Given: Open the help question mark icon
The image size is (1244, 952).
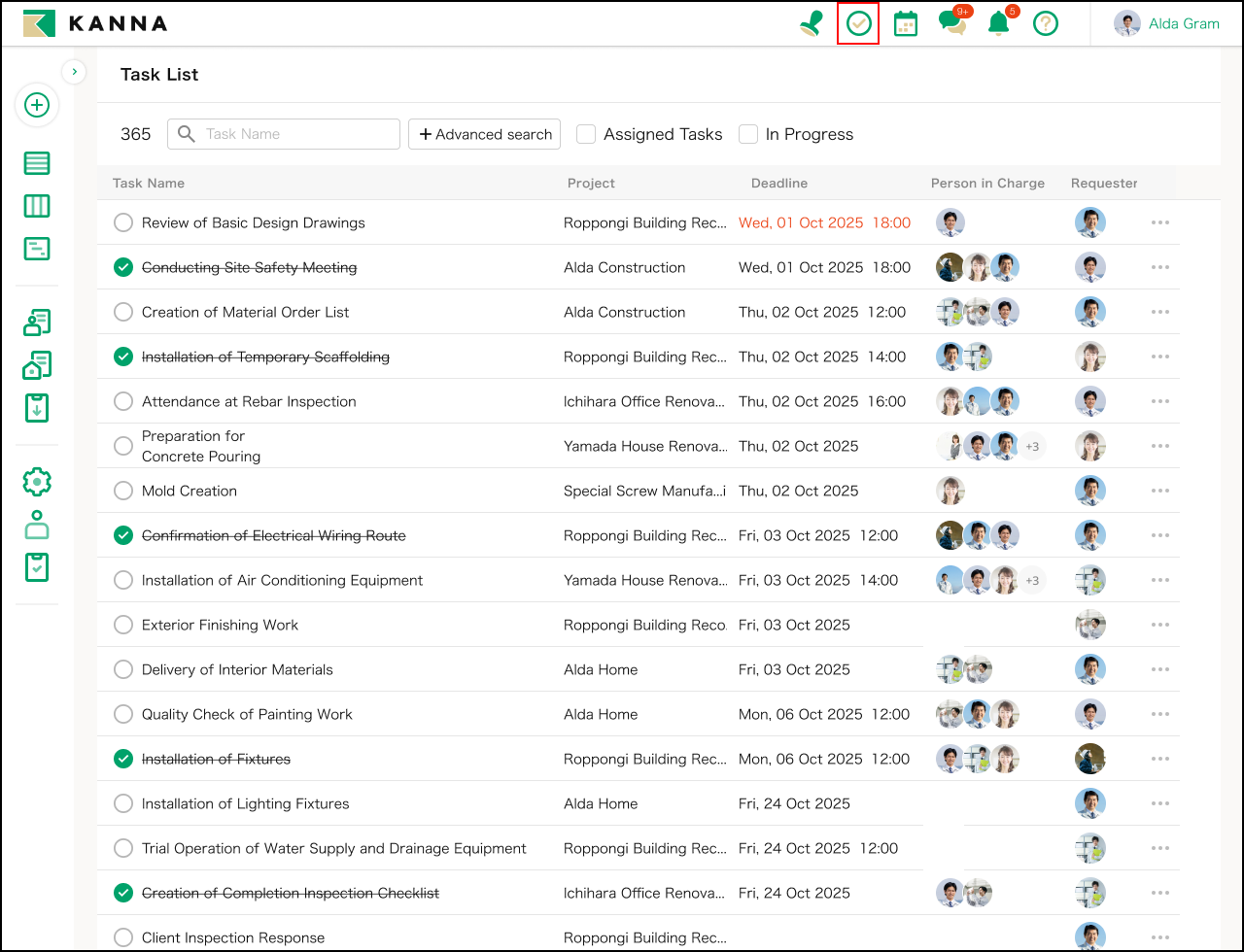Looking at the screenshot, I should click(x=1045, y=24).
